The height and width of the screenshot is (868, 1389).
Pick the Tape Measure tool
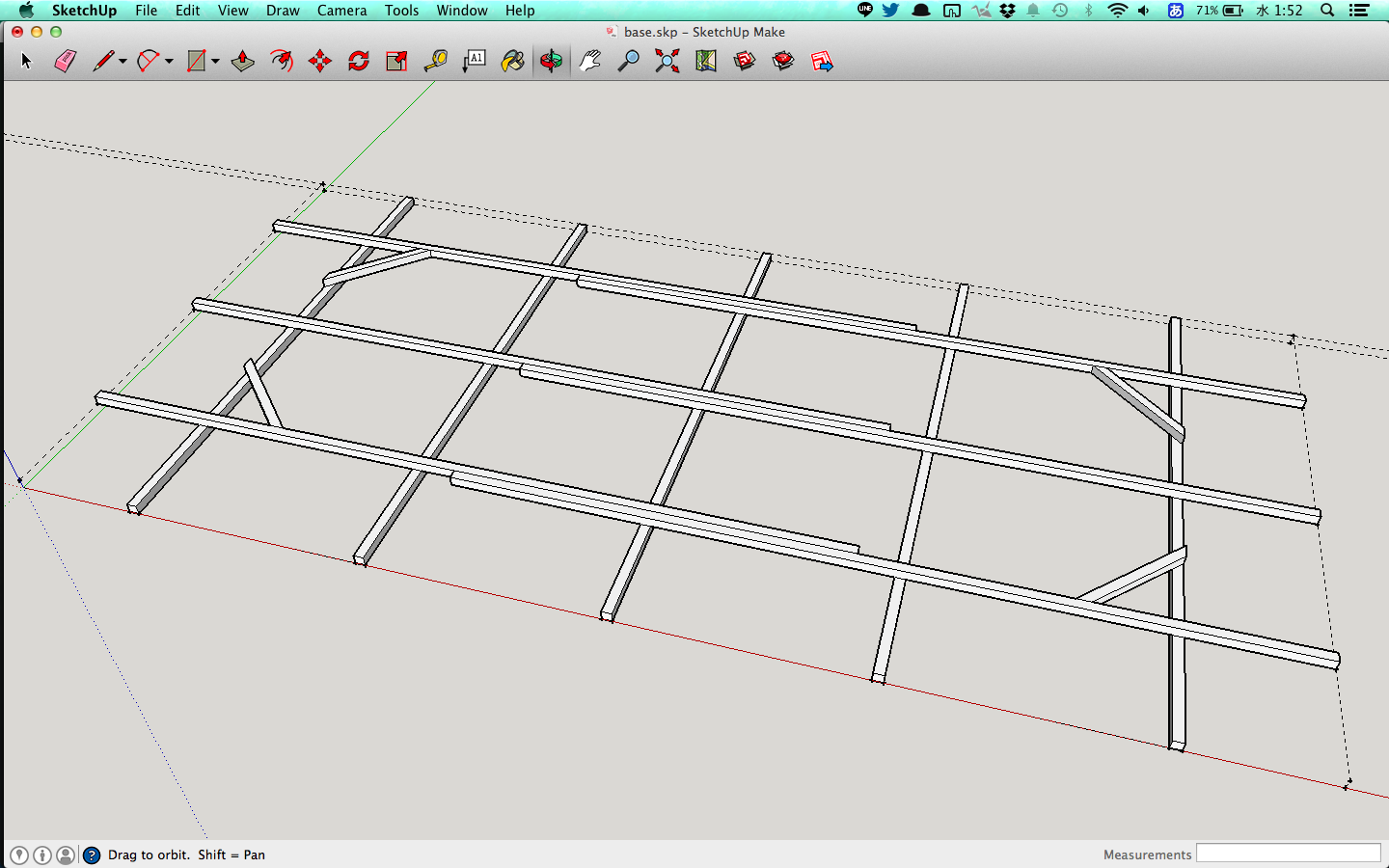tap(435, 62)
